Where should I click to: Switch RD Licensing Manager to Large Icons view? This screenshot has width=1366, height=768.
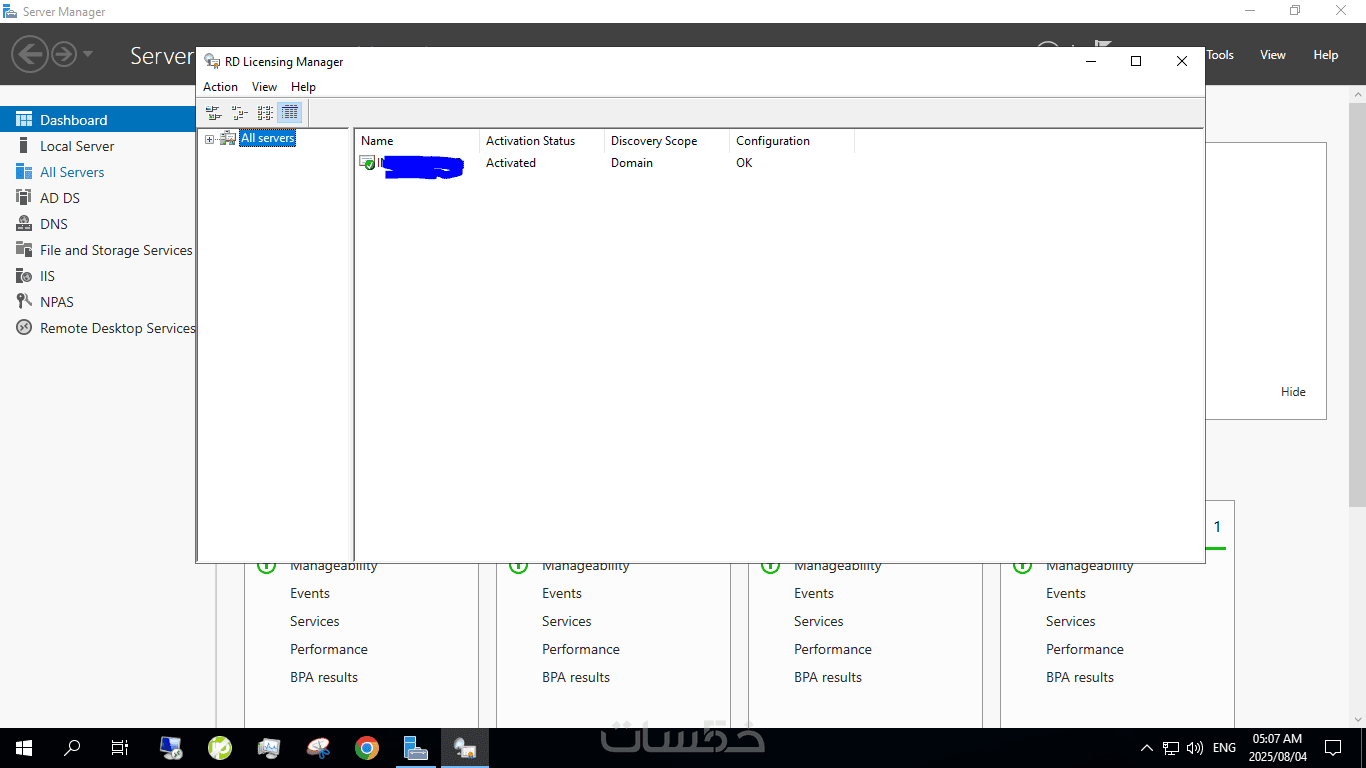coord(213,113)
